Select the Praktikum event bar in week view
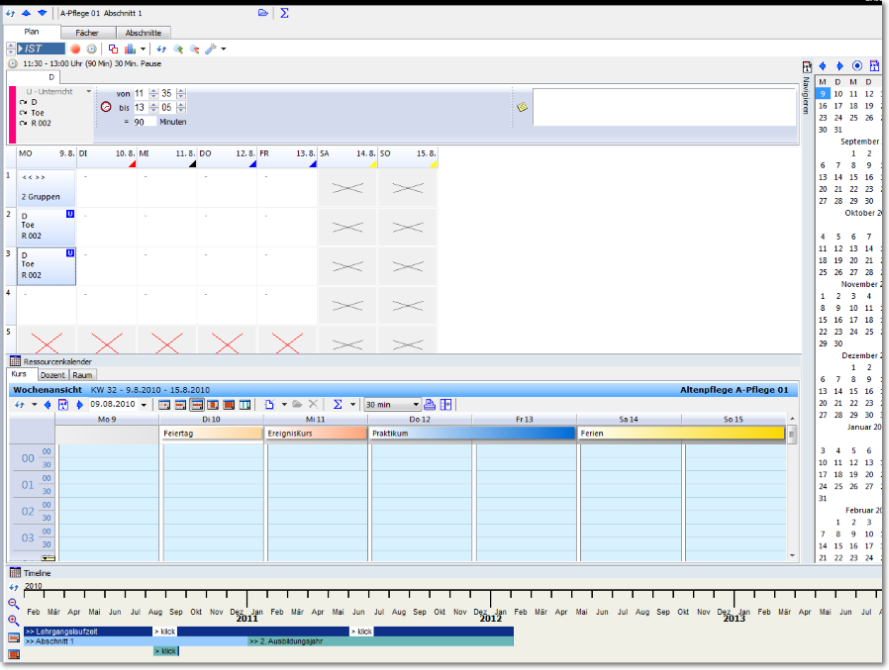This screenshot has width=889, height=670. [x=472, y=434]
